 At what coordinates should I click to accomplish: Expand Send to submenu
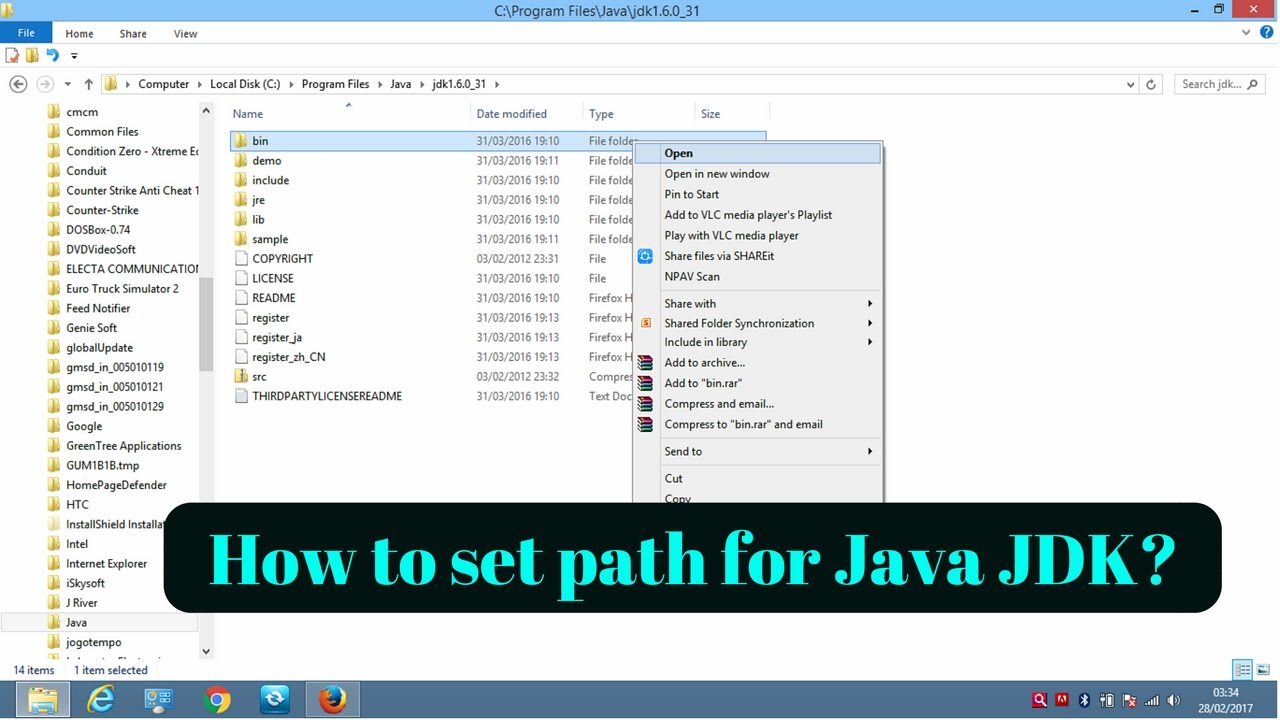pyautogui.click(x=870, y=452)
